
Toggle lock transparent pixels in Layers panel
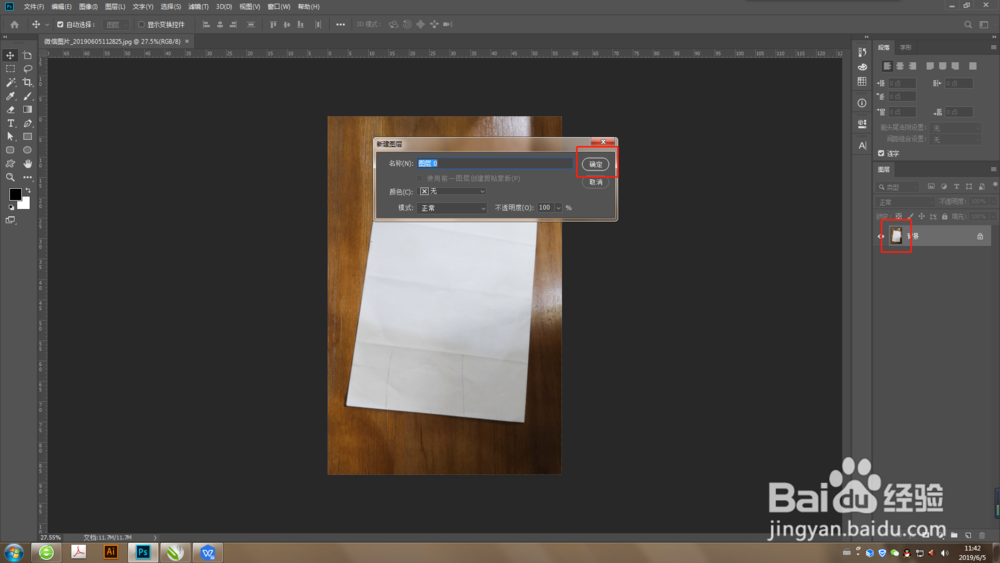(x=899, y=216)
